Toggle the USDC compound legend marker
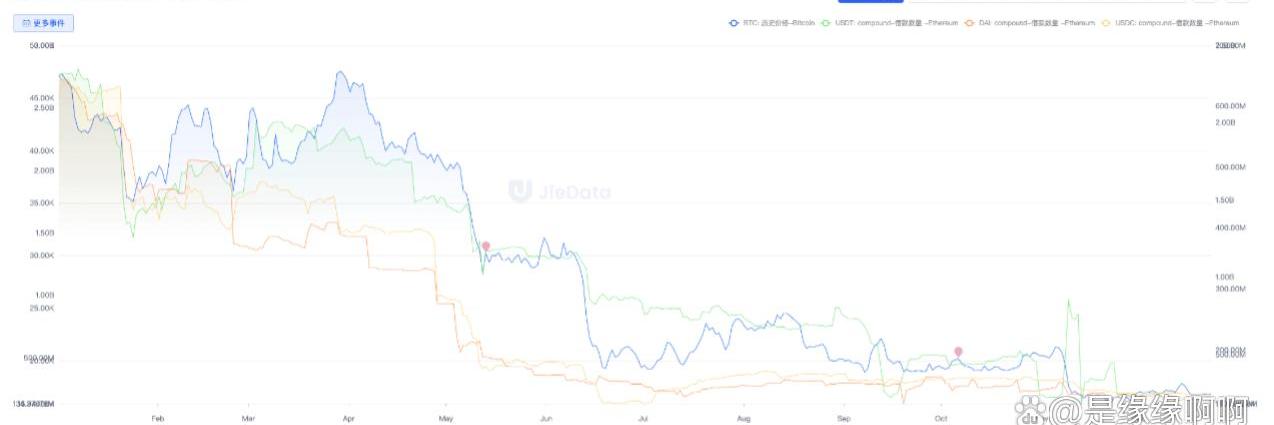Image resolution: width=1274 pixels, height=425 pixels. [1106, 22]
